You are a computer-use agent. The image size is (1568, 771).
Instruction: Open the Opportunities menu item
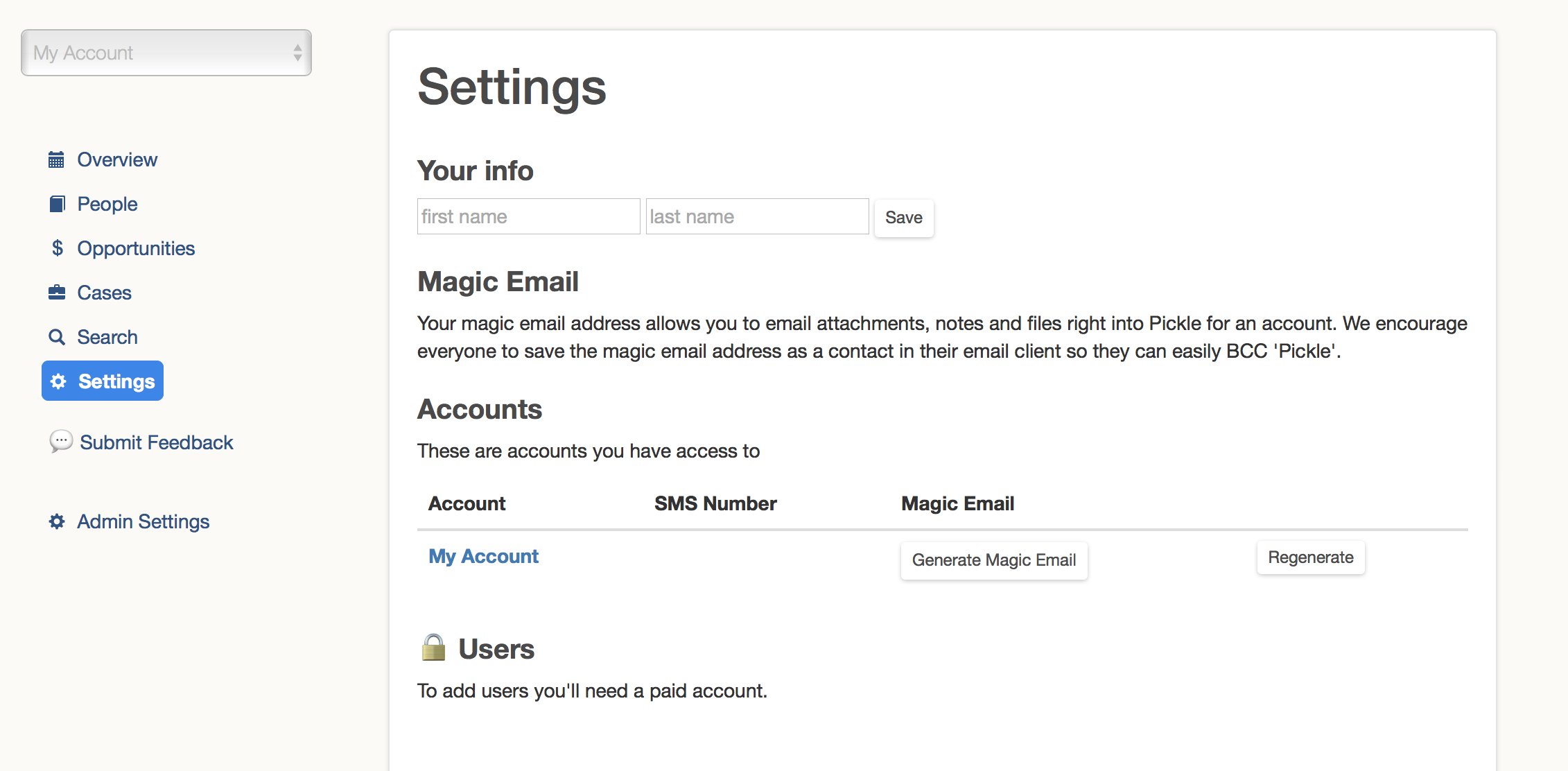click(136, 248)
